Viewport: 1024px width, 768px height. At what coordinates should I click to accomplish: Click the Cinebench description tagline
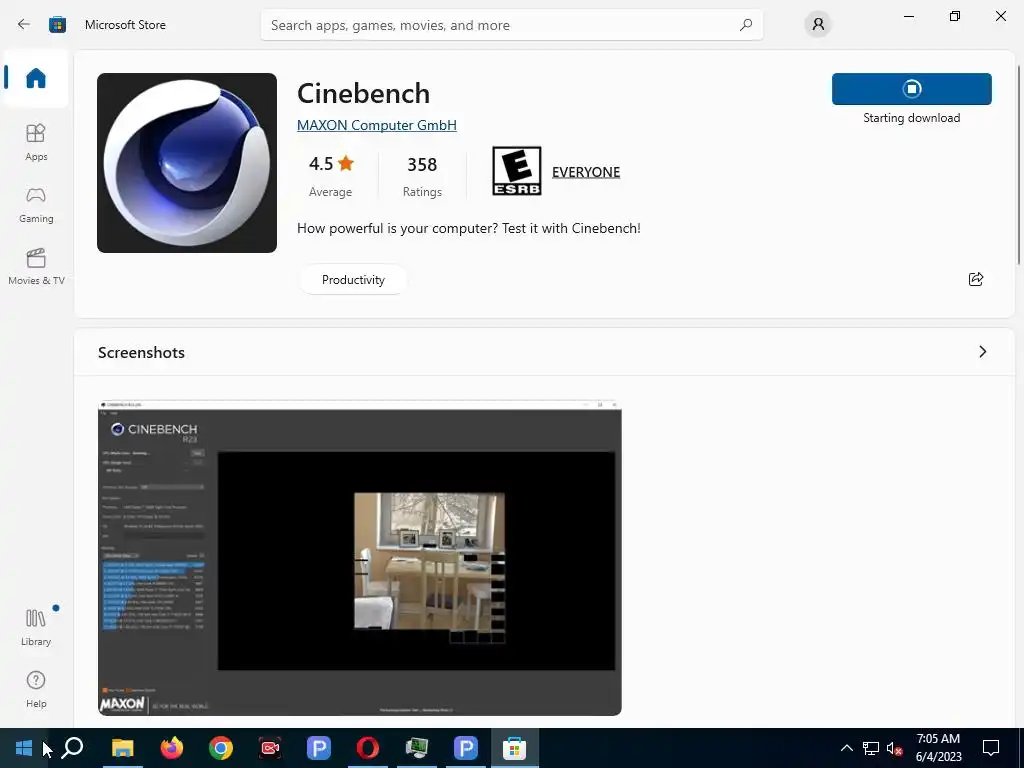[x=469, y=229]
